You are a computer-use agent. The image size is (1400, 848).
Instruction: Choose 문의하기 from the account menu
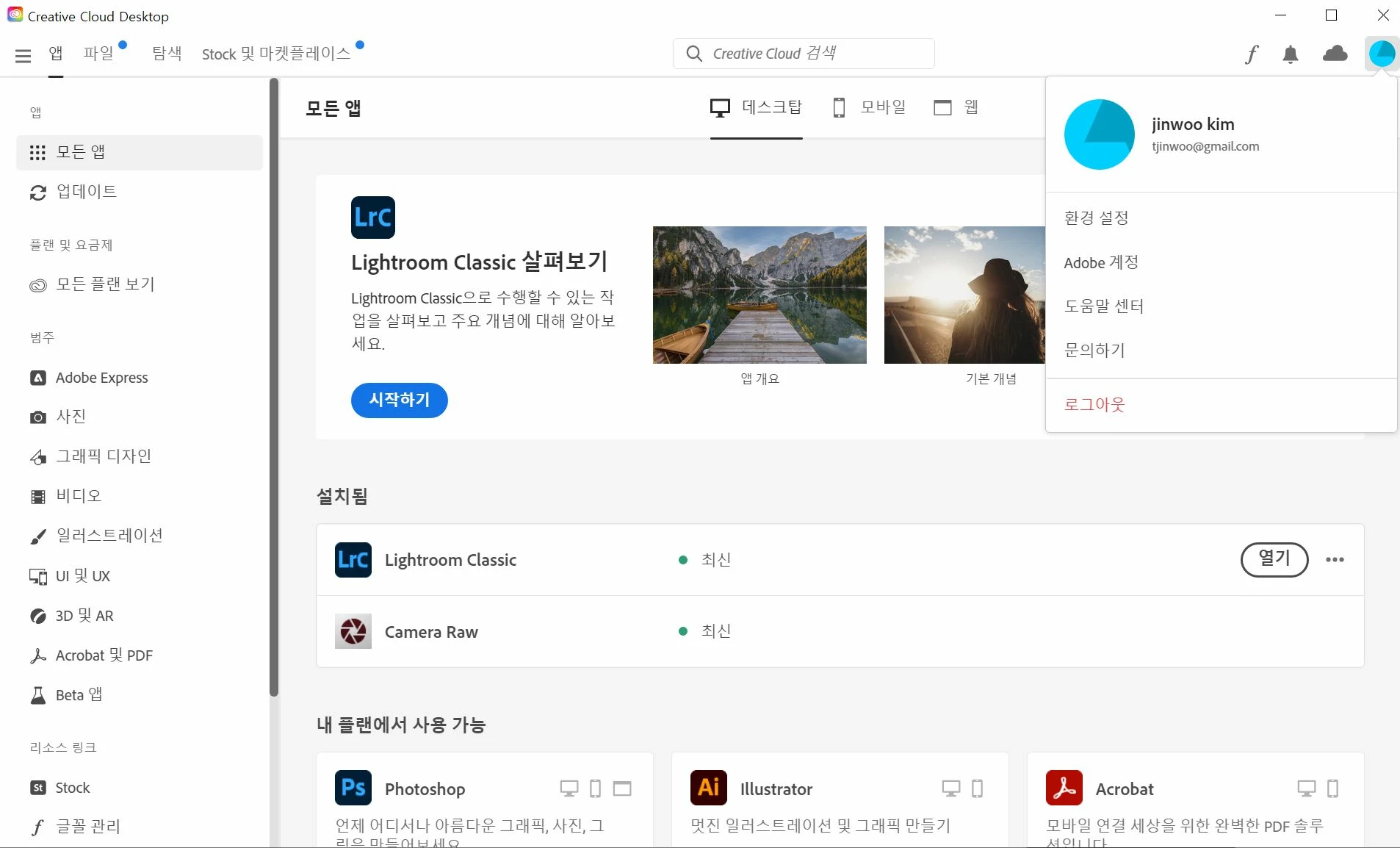[x=1094, y=351]
